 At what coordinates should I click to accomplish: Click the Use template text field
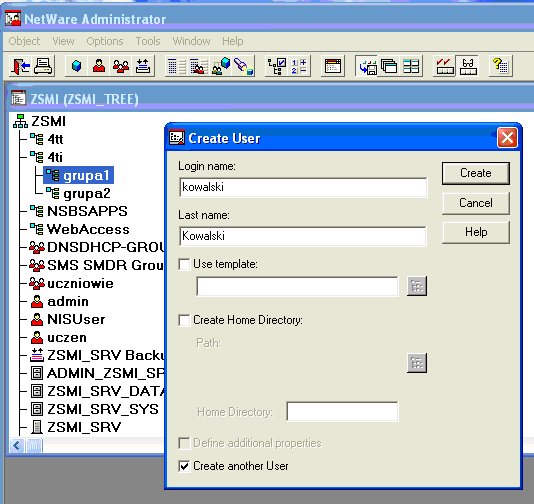click(x=297, y=286)
